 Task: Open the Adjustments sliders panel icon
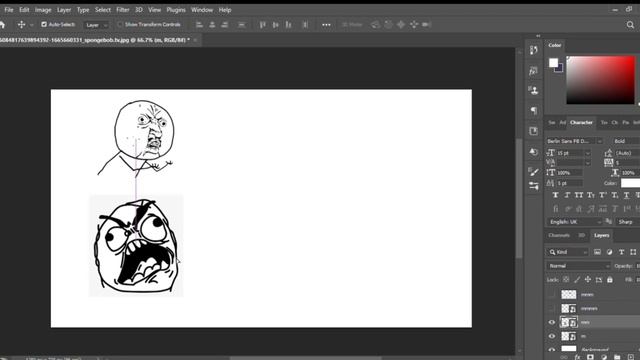[533, 186]
